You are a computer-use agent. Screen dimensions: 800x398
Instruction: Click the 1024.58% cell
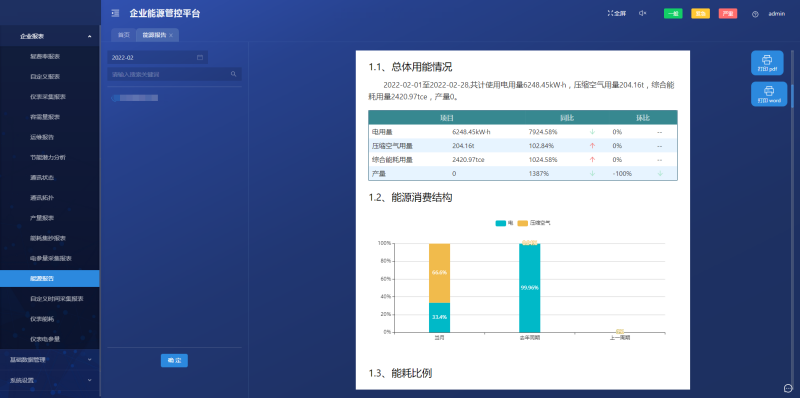point(543,159)
